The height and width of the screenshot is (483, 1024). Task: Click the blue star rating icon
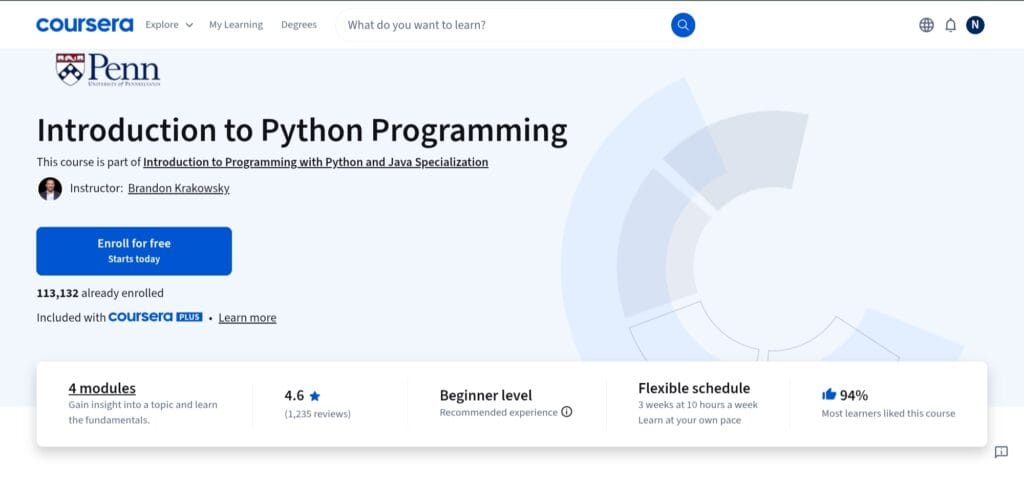(315, 396)
